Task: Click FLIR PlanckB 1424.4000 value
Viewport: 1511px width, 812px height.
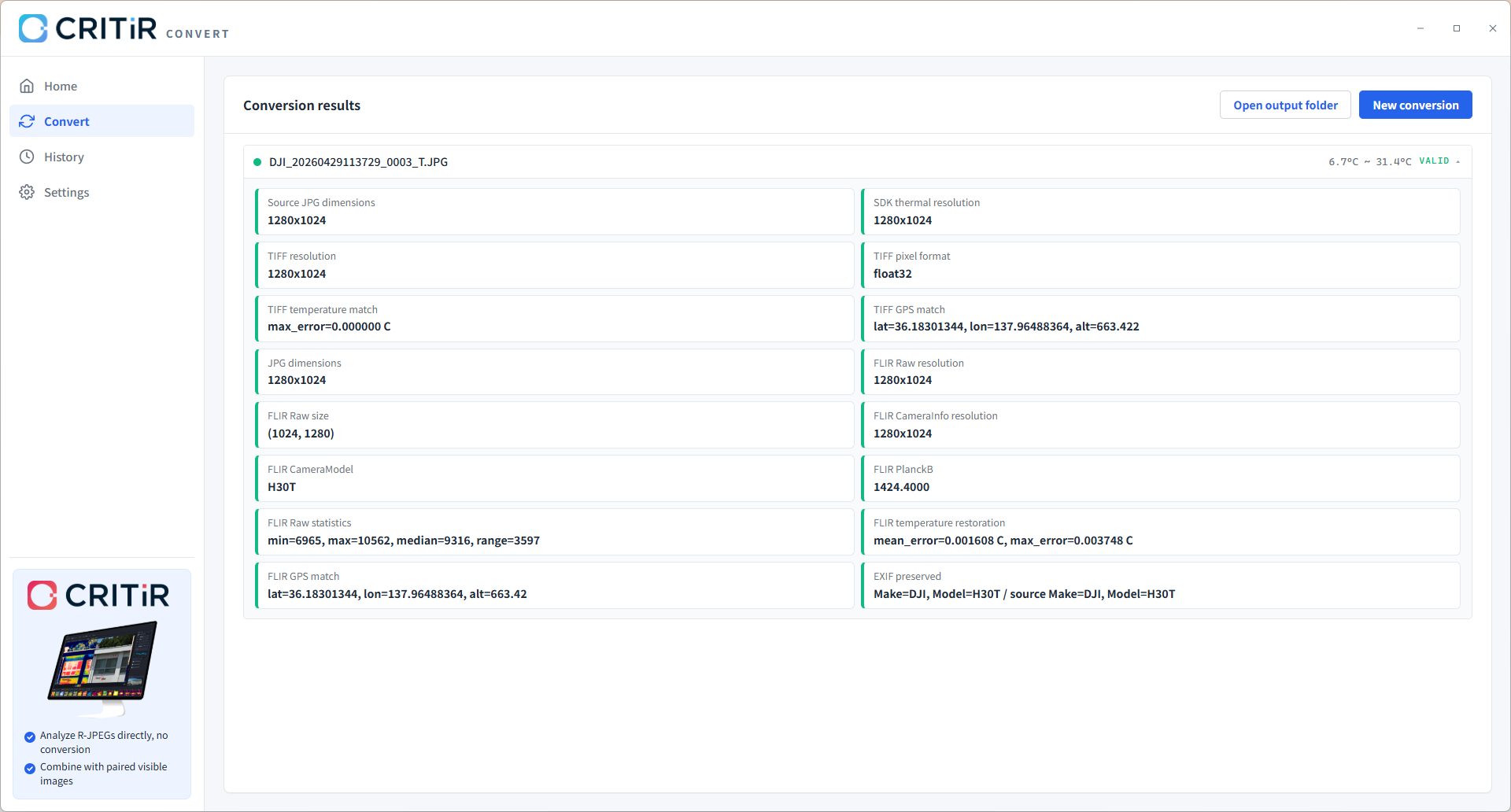Action: (901, 487)
